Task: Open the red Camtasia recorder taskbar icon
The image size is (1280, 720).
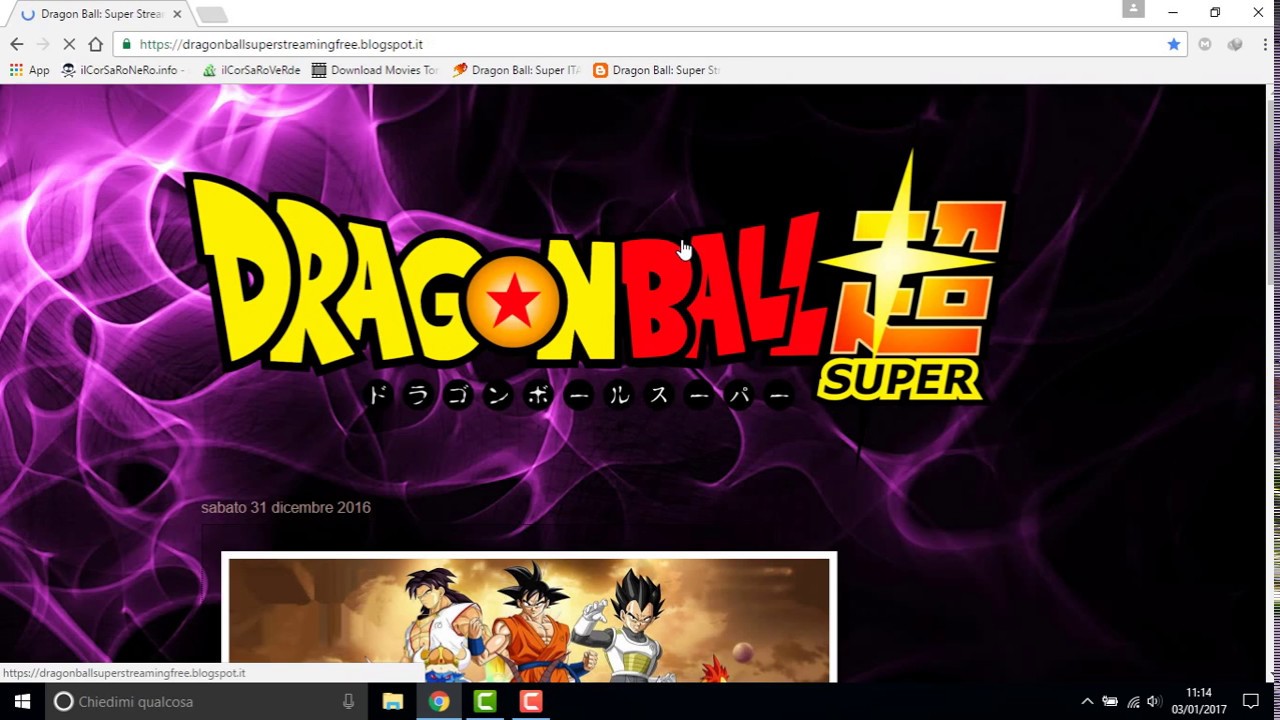Action: [531, 701]
